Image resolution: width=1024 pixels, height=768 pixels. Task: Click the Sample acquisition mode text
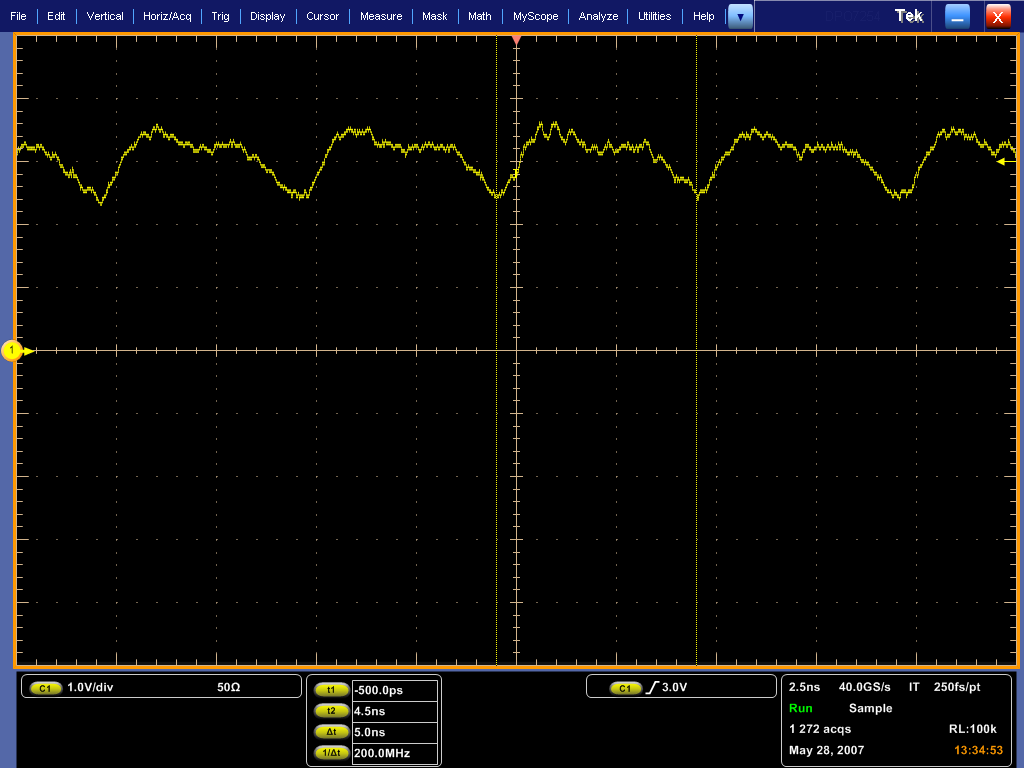pyautogui.click(x=871, y=709)
